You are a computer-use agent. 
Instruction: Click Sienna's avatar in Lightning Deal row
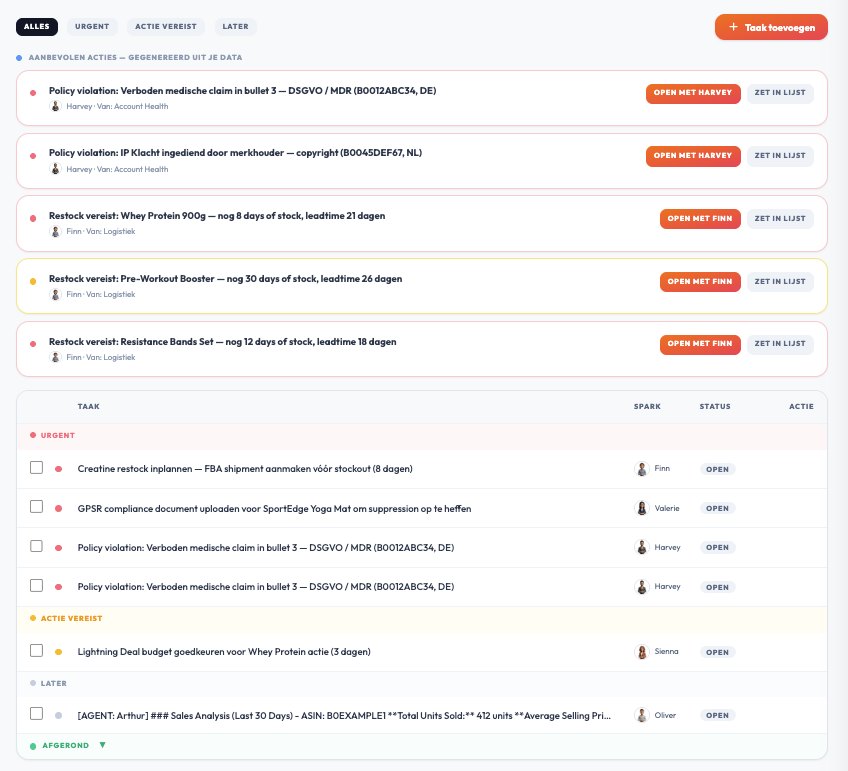tap(642, 651)
